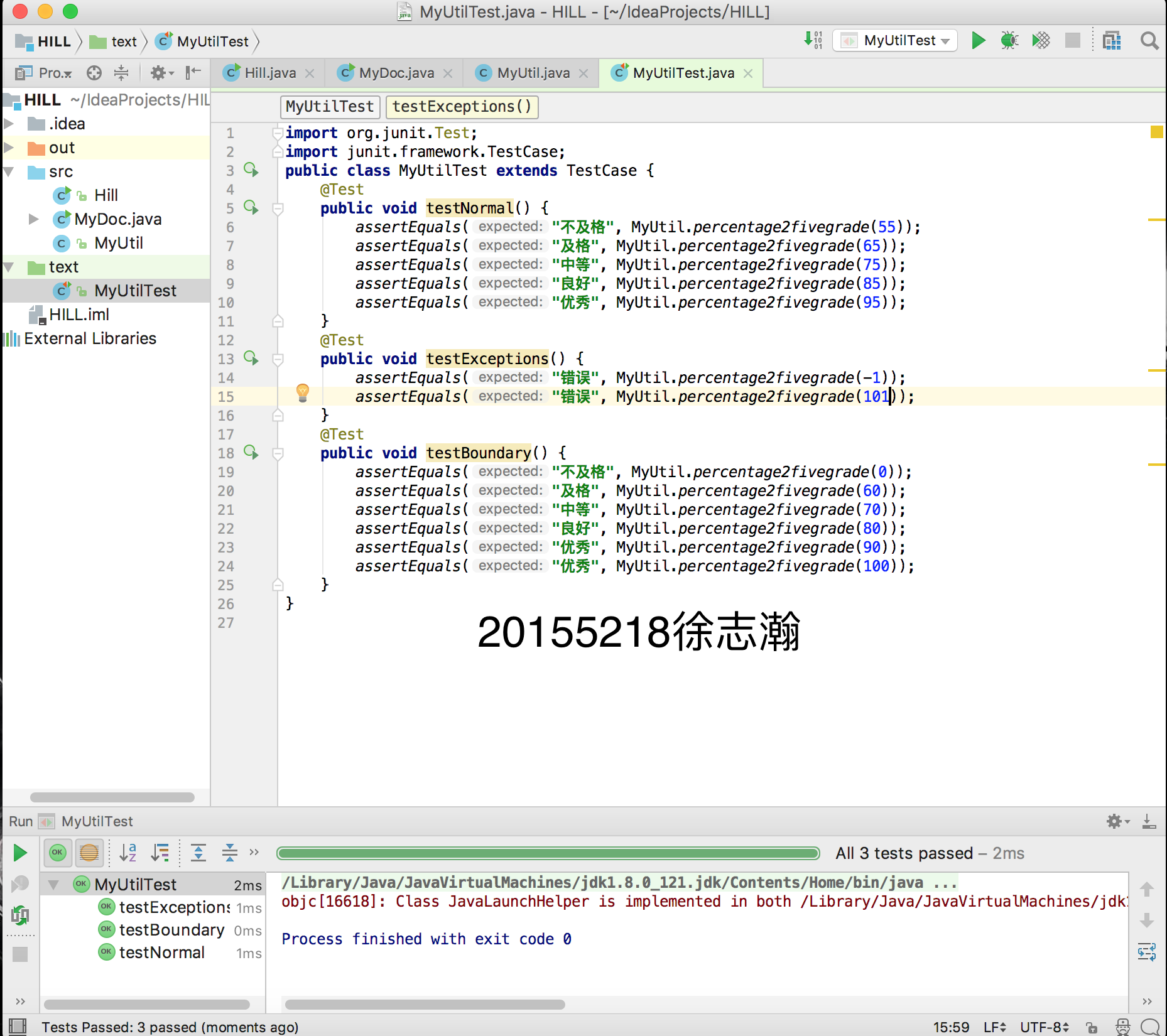This screenshot has width=1167, height=1036.
Task: Expand the out folder
Action: 9,148
